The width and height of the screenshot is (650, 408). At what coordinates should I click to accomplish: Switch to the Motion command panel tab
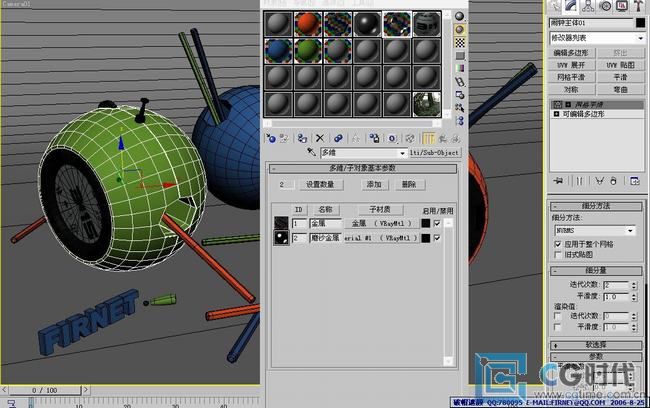(x=605, y=6)
